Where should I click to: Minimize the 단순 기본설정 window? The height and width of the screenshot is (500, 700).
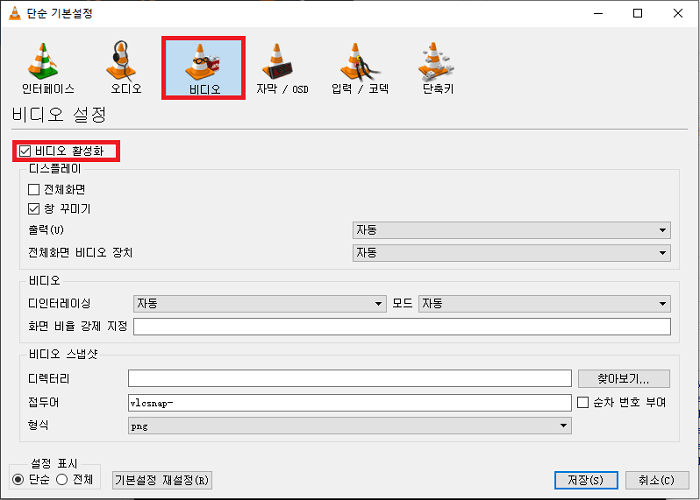tap(598, 13)
